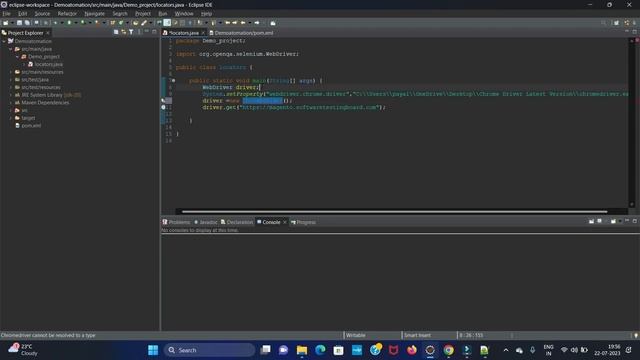Minimize the Console panel
This screenshot has width=640, height=360.
[627, 221]
